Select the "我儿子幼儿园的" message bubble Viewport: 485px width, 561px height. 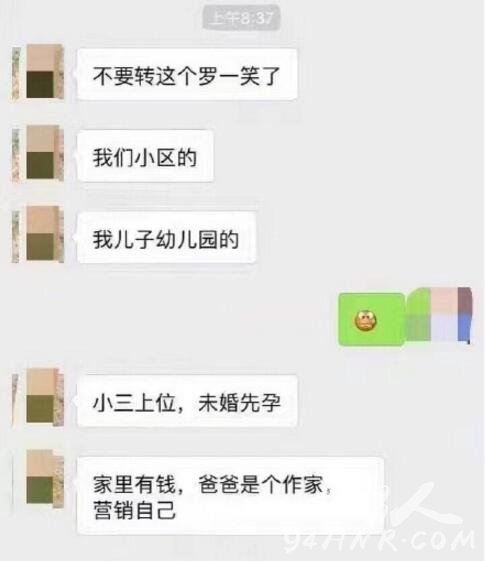[166, 238]
